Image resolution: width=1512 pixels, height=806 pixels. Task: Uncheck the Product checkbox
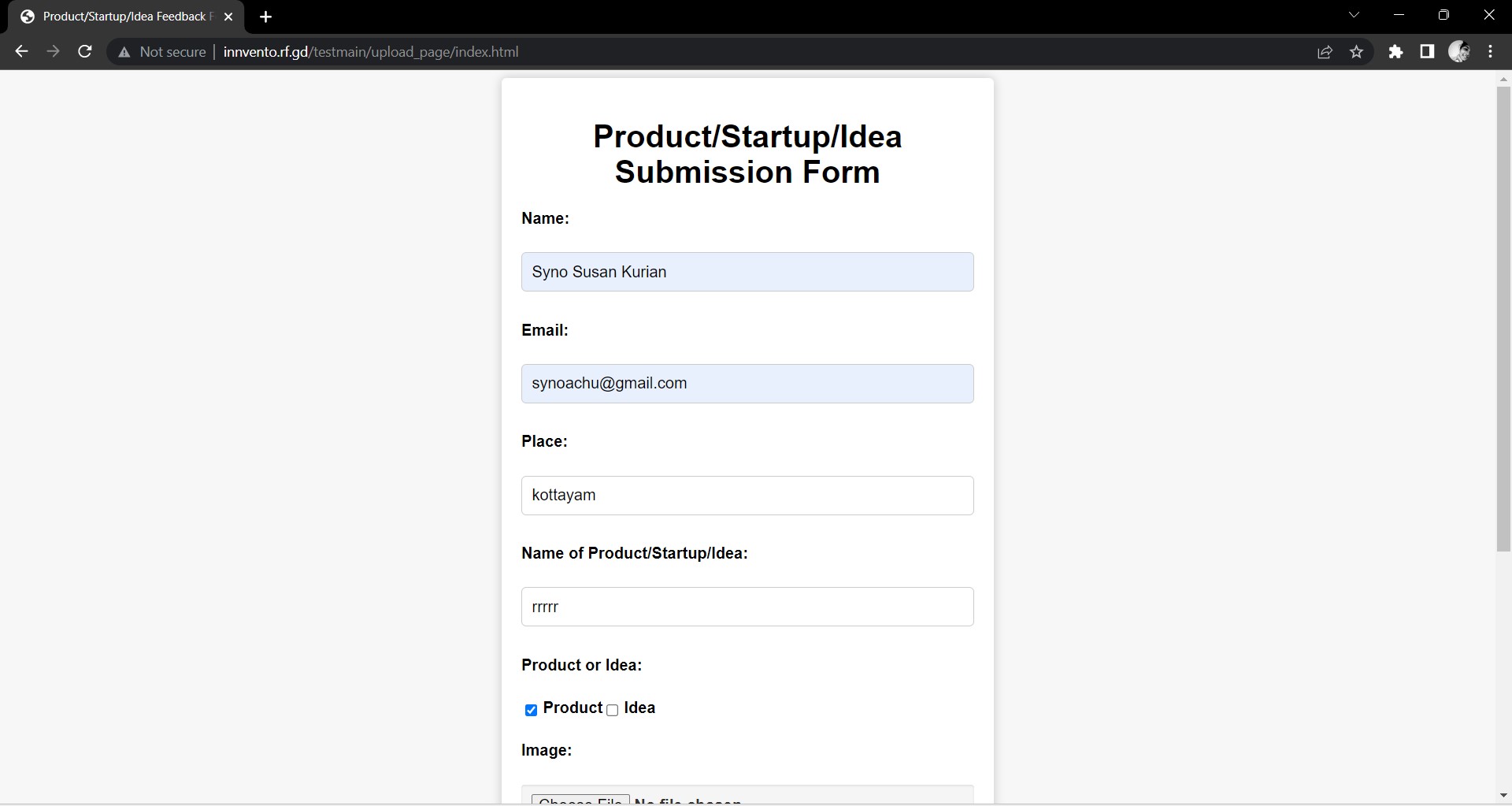(532, 710)
